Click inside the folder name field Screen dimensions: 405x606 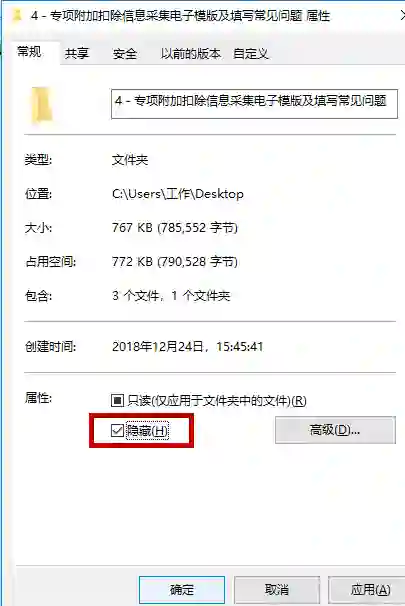pyautogui.click(x=254, y=104)
